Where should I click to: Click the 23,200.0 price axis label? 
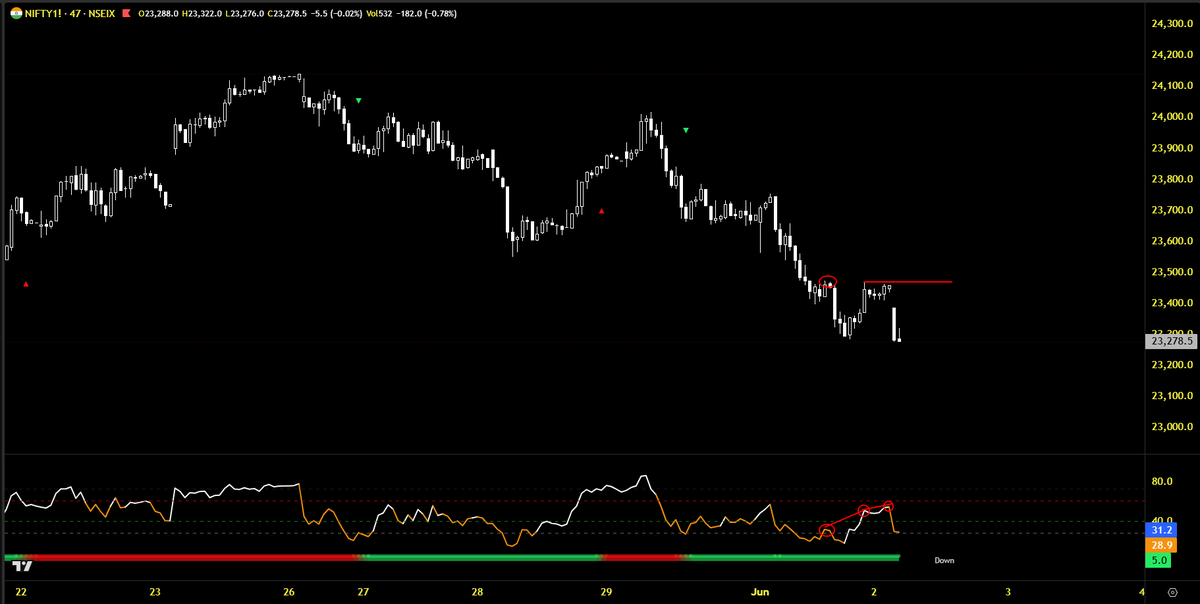1174,365
